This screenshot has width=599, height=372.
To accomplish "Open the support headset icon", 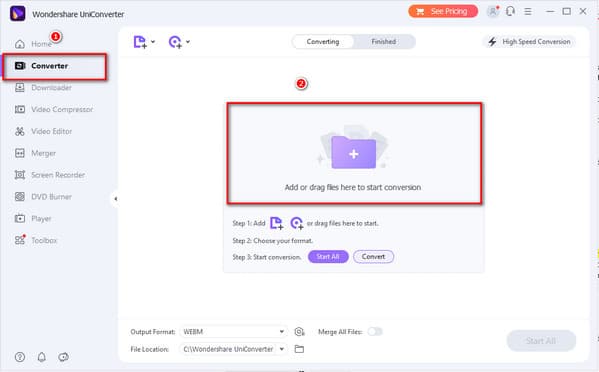I will [510, 11].
